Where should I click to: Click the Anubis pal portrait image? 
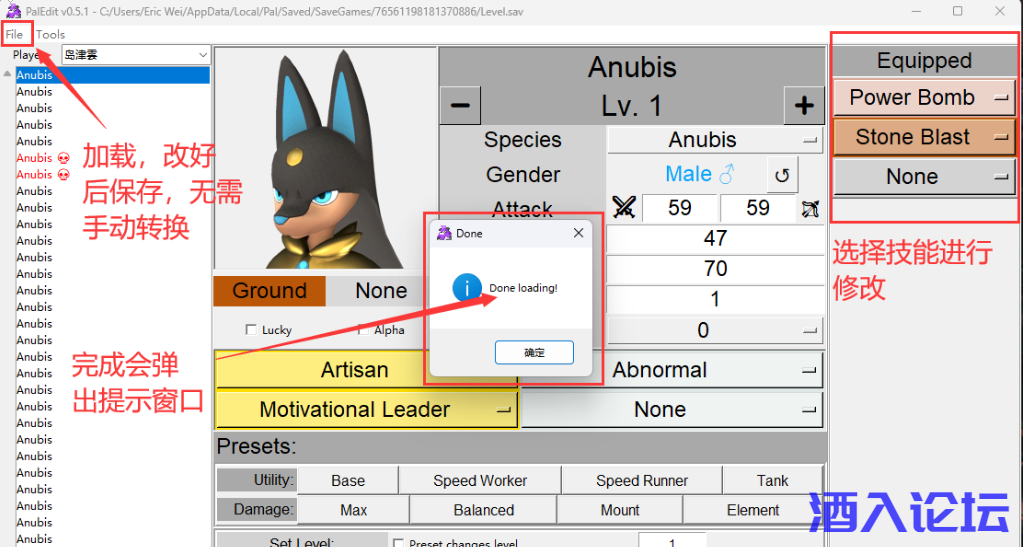click(x=326, y=159)
